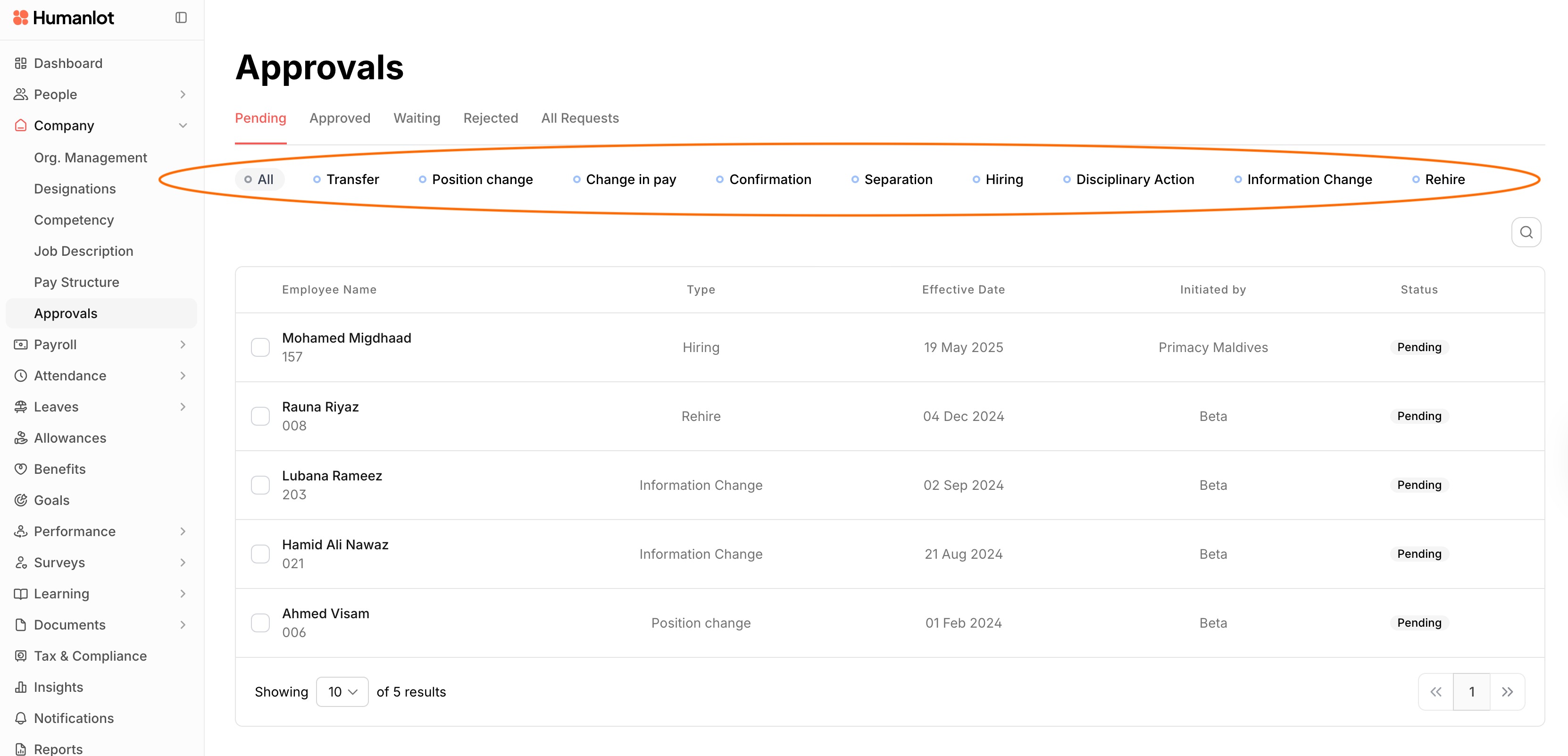The image size is (1568, 756).
Task: Click the Goals target icon
Action: [21, 500]
